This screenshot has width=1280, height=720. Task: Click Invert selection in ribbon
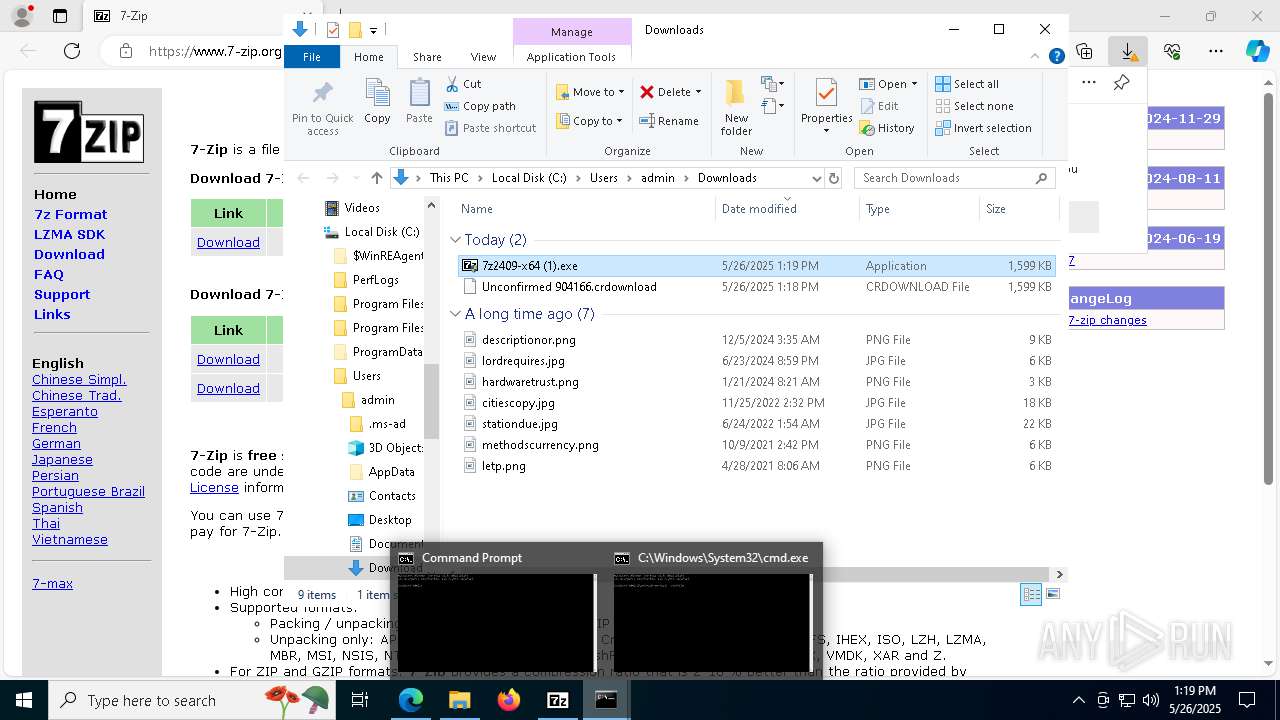click(983, 128)
